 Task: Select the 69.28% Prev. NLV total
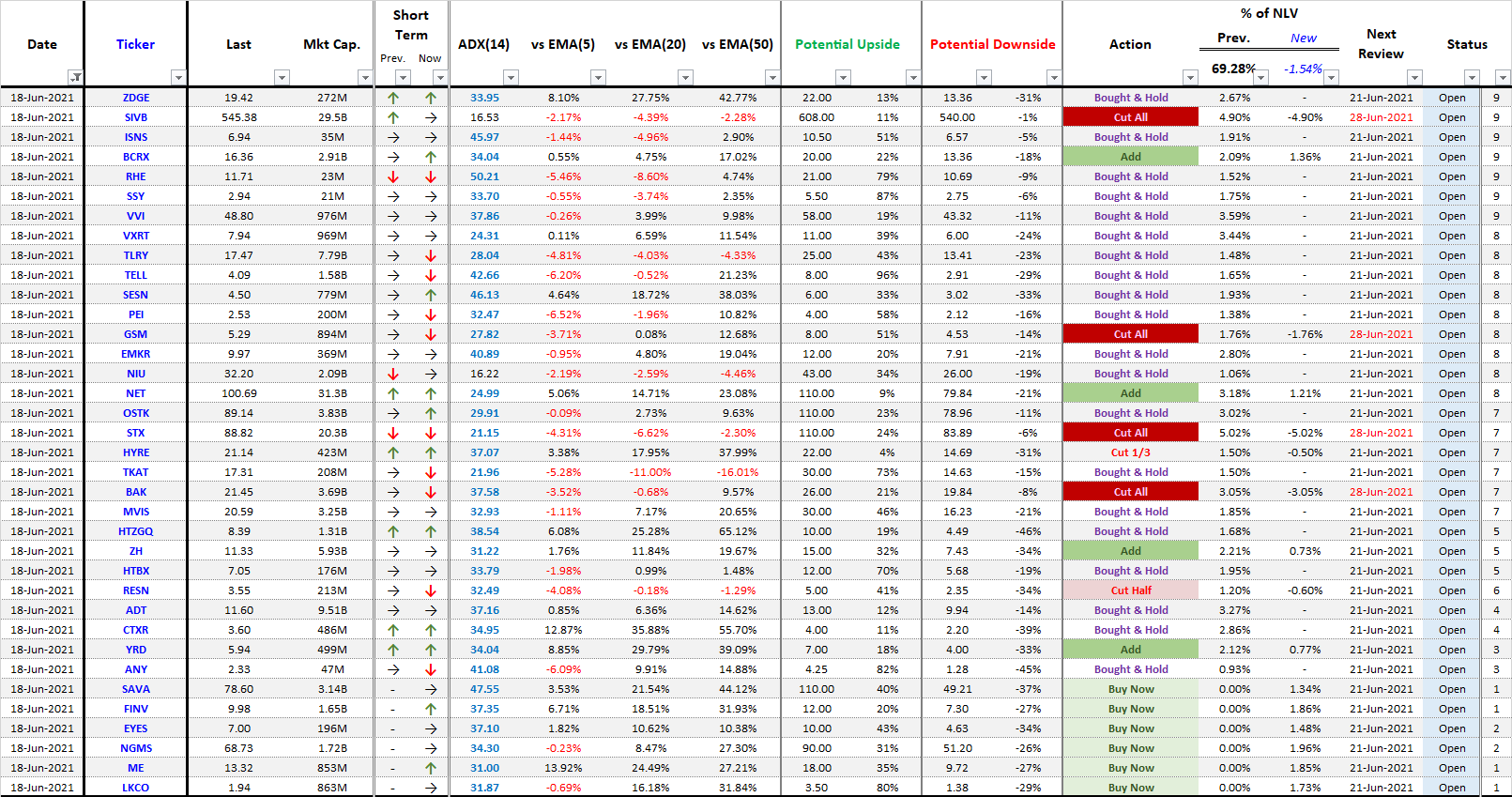1233,69
